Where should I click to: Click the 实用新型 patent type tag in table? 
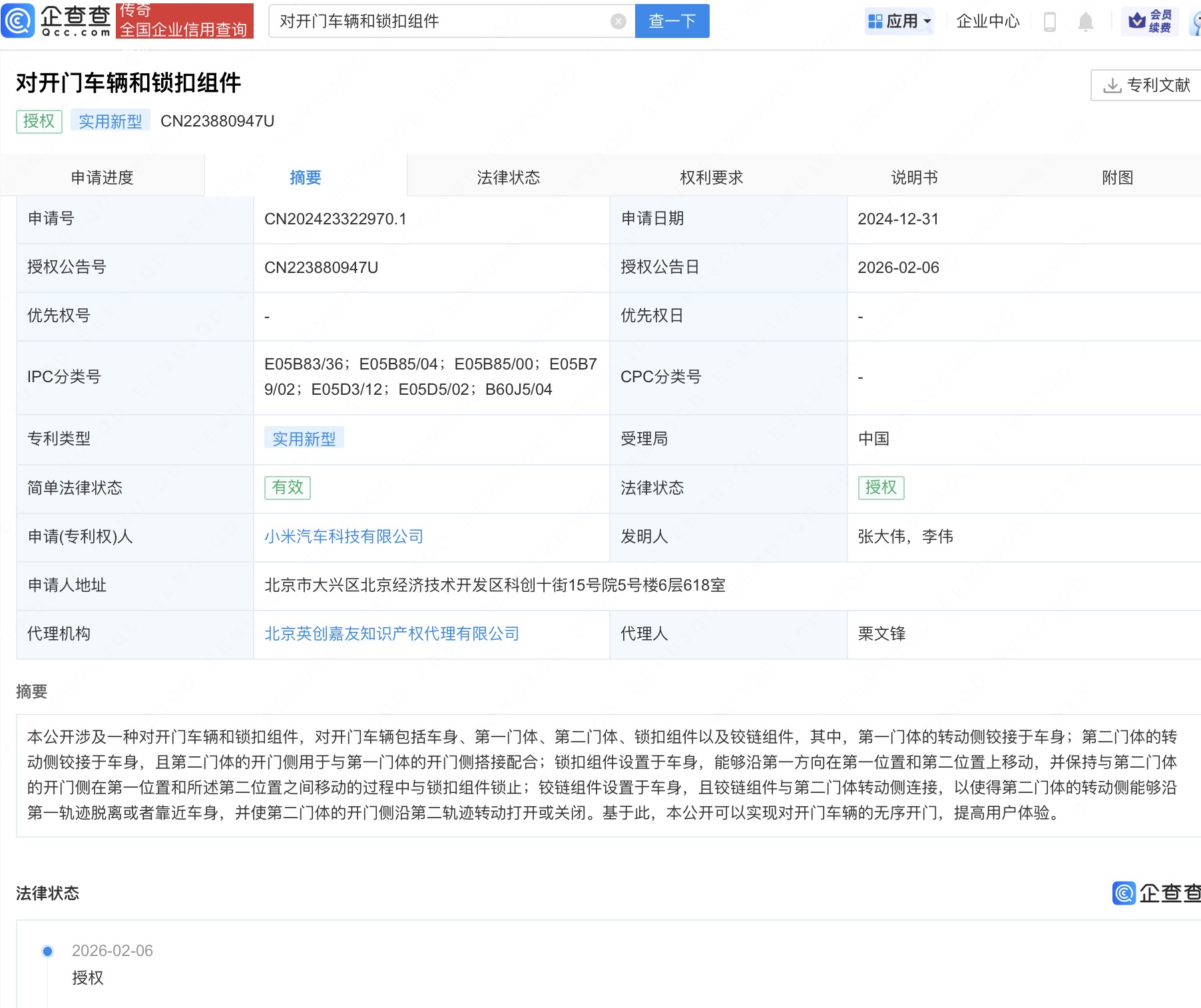pos(304,439)
